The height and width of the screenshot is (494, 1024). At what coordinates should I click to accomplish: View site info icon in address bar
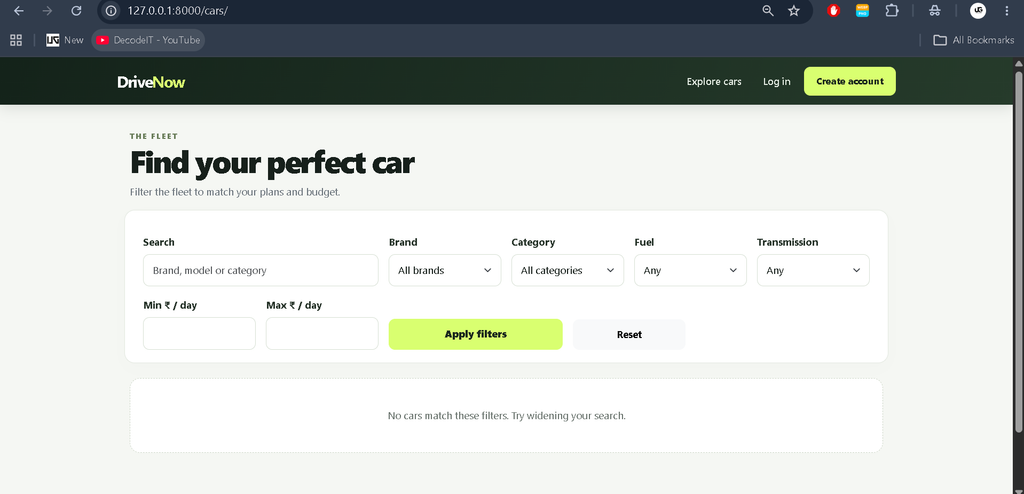tap(111, 10)
